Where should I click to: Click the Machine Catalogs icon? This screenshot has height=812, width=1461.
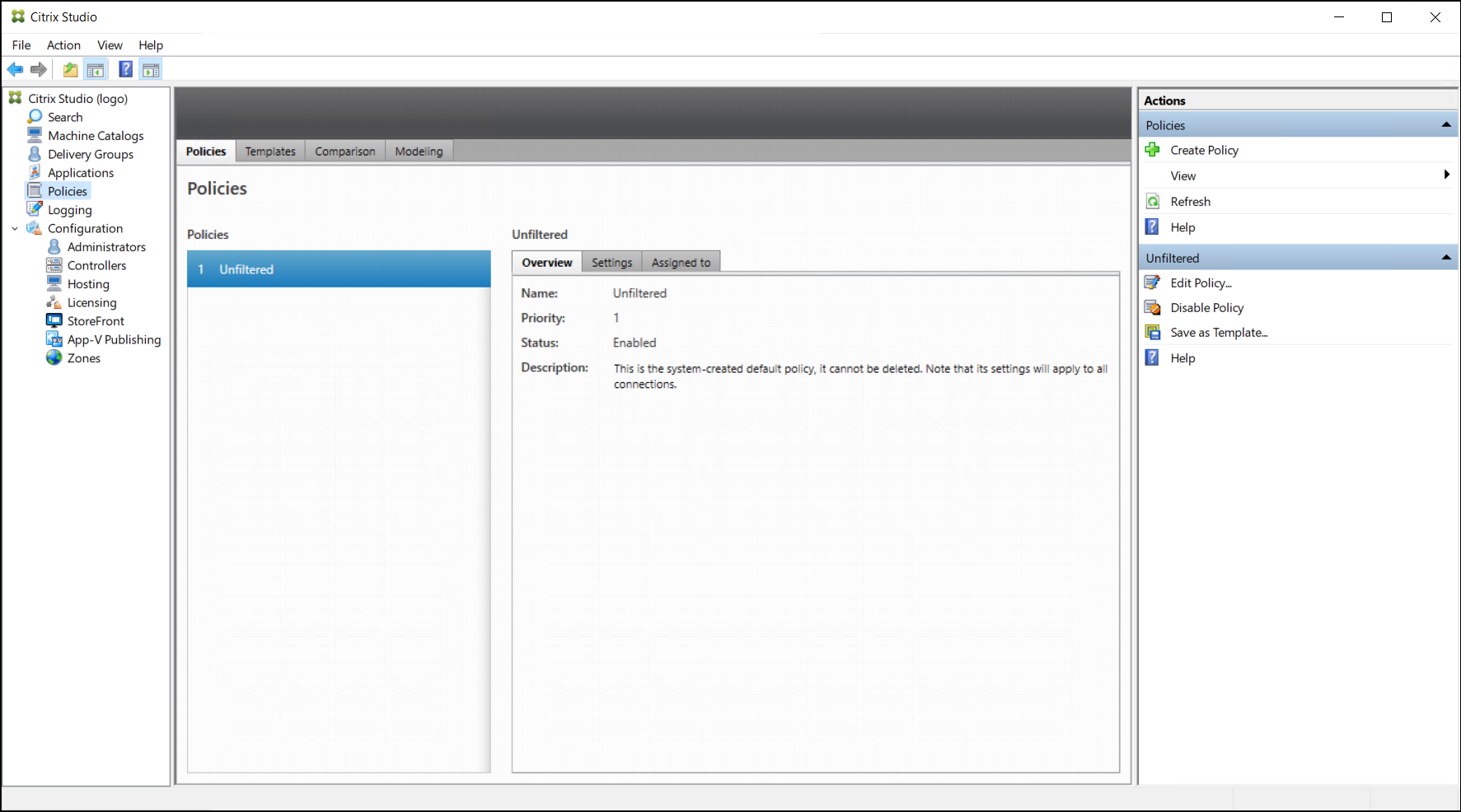pyautogui.click(x=35, y=135)
